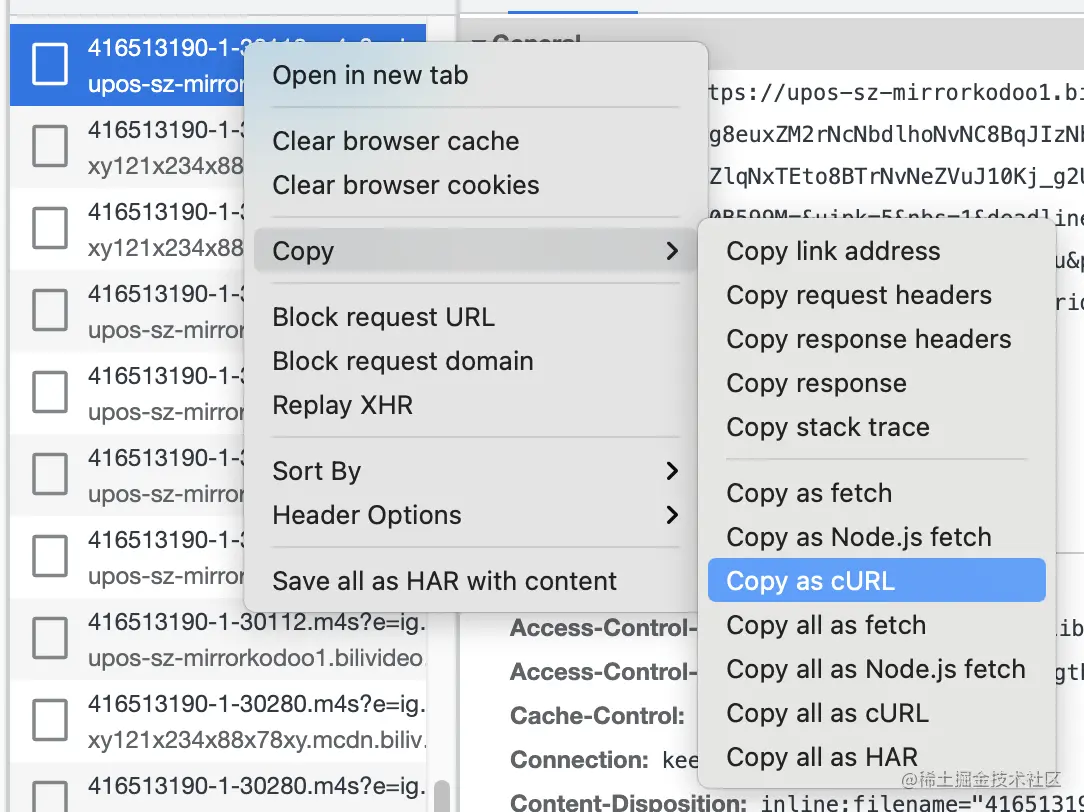Select Replay XHR
This screenshot has height=812, width=1084.
click(343, 405)
